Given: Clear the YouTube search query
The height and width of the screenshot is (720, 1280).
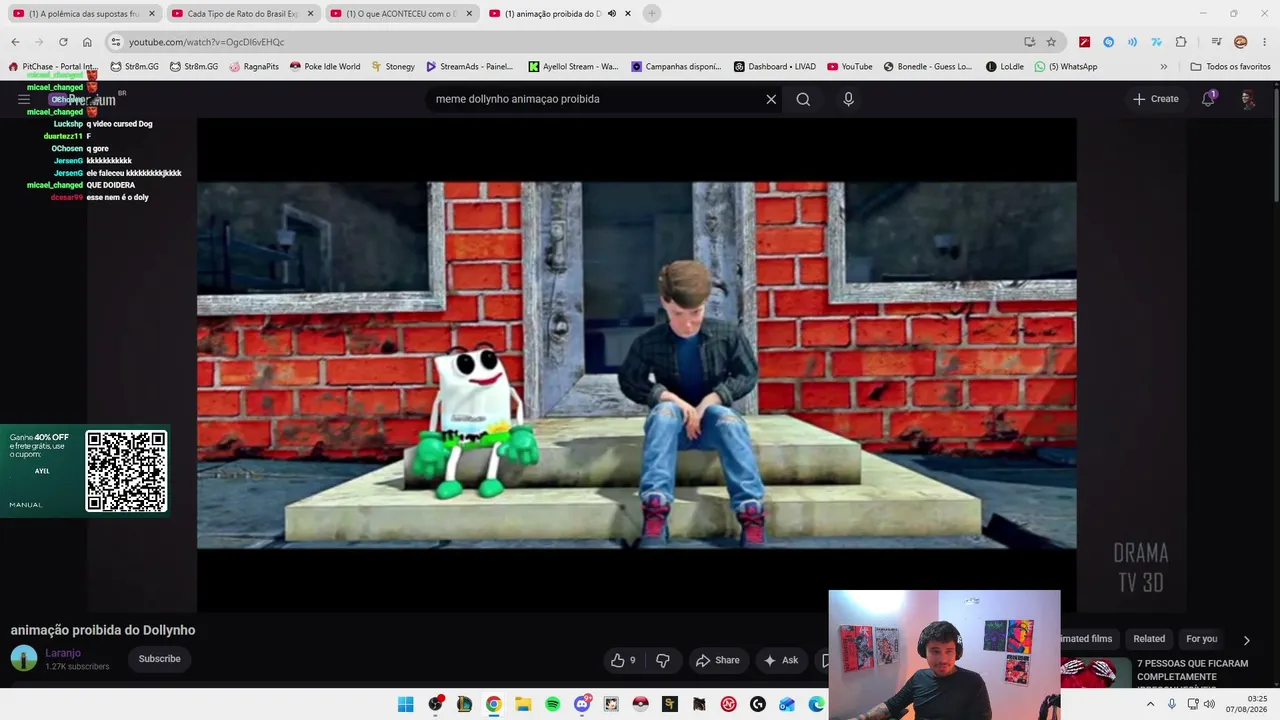Looking at the screenshot, I should [x=771, y=99].
